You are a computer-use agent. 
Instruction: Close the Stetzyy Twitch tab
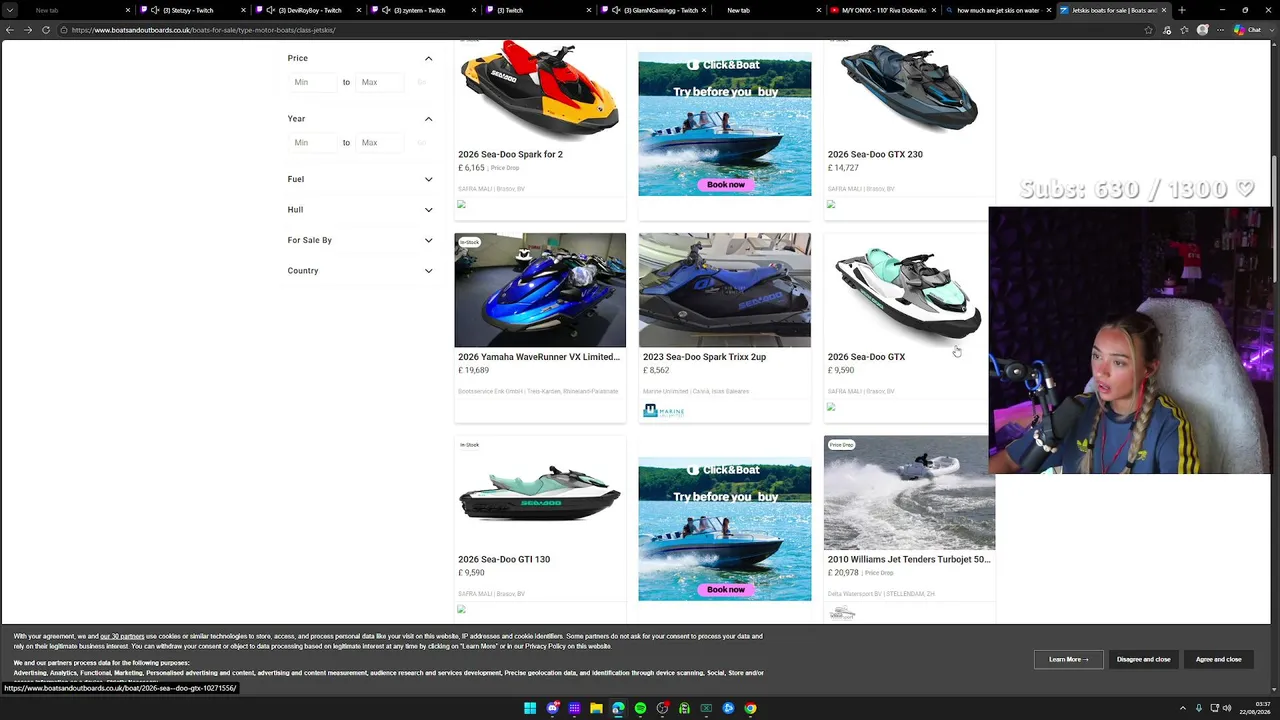tap(243, 10)
